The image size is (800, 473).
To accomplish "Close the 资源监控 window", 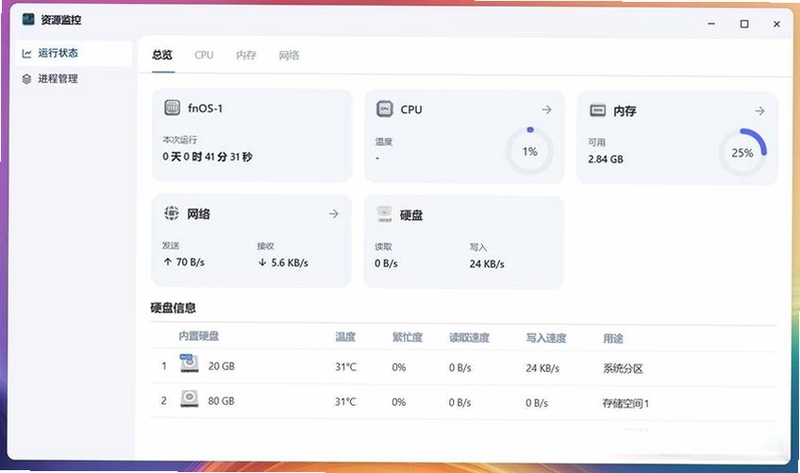I will click(777, 24).
